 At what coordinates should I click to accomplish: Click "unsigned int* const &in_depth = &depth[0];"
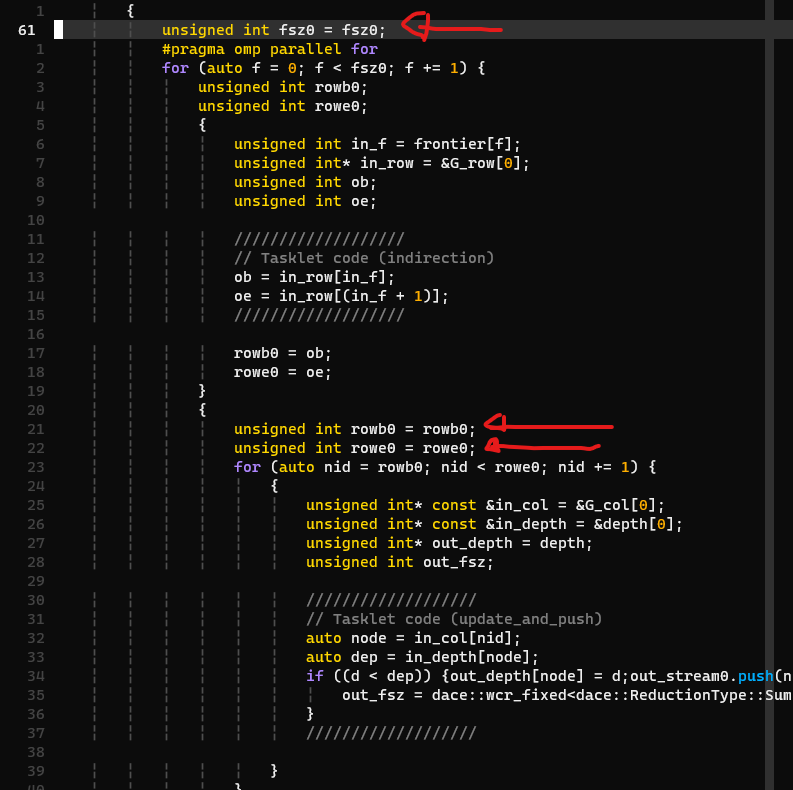(494, 524)
